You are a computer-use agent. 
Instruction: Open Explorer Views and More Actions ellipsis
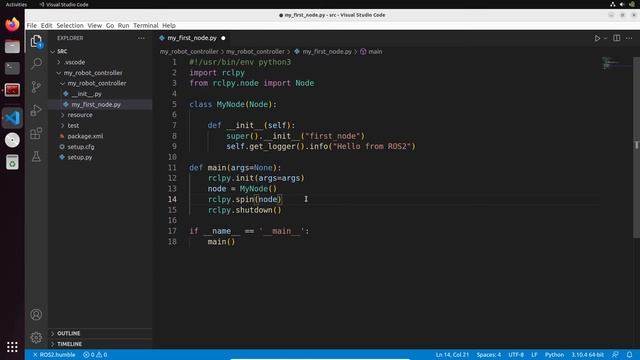141,38
